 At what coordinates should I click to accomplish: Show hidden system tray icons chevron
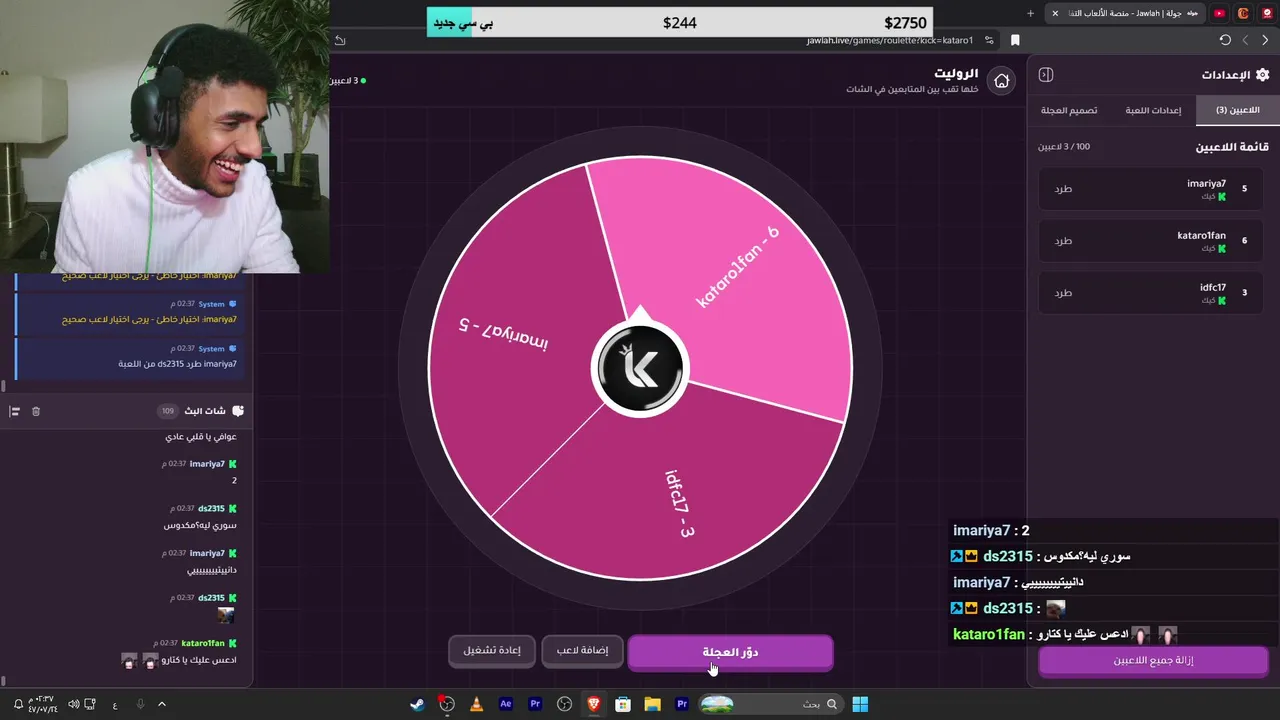coord(162,704)
